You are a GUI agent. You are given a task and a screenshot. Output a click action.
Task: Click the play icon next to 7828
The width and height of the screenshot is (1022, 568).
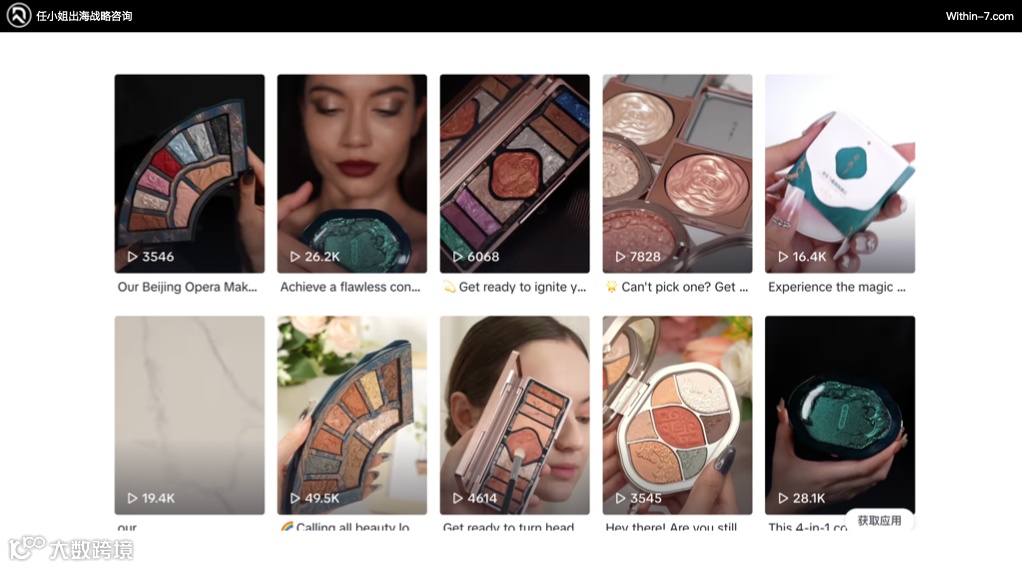point(620,257)
